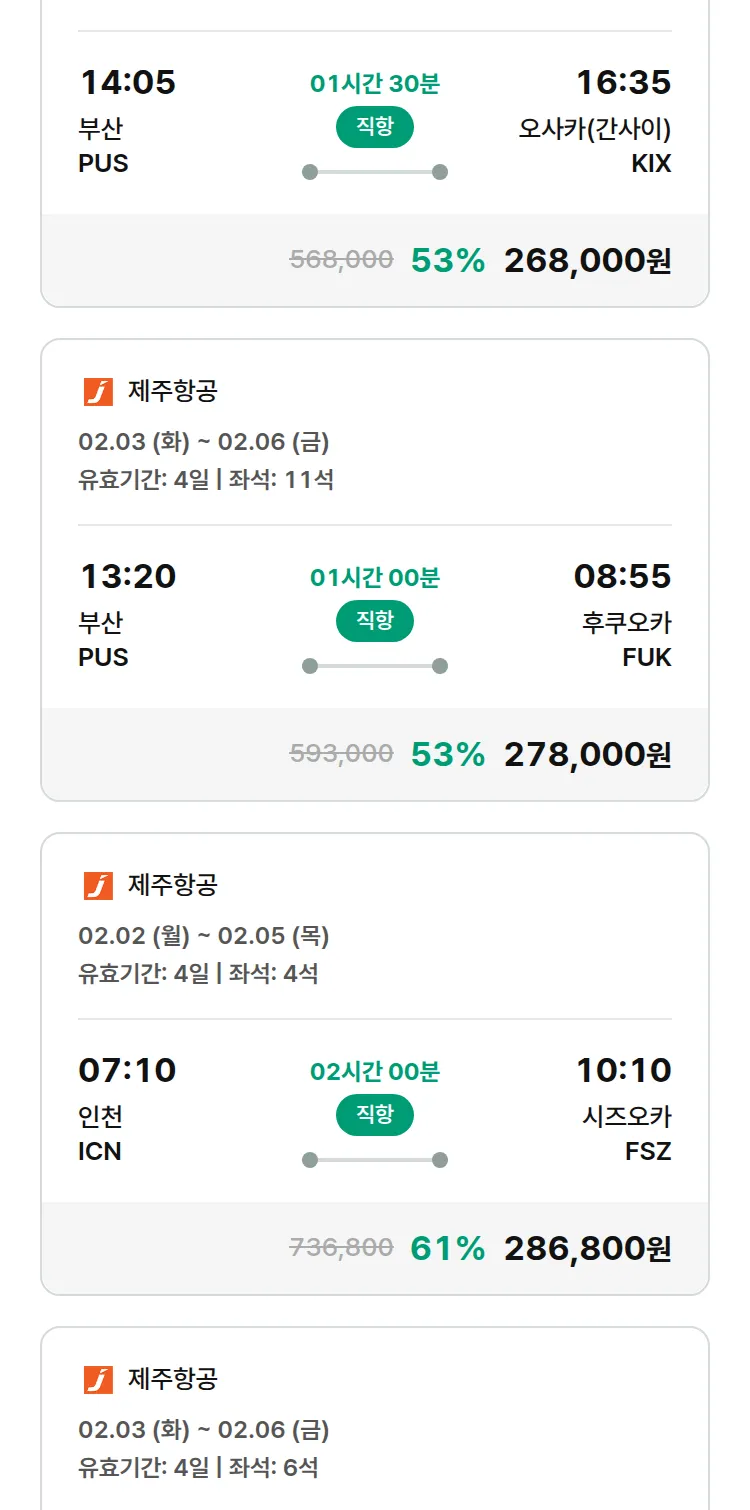Click the 61% discount label

447,1248
